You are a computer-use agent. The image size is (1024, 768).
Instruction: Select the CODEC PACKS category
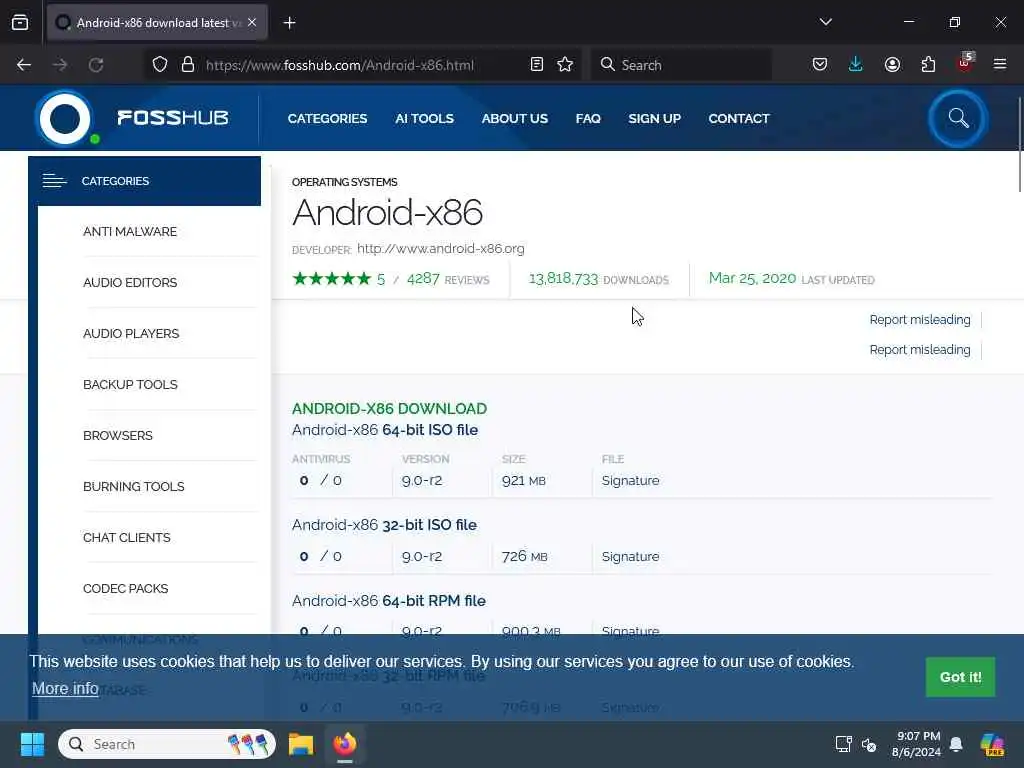pyautogui.click(x=125, y=588)
